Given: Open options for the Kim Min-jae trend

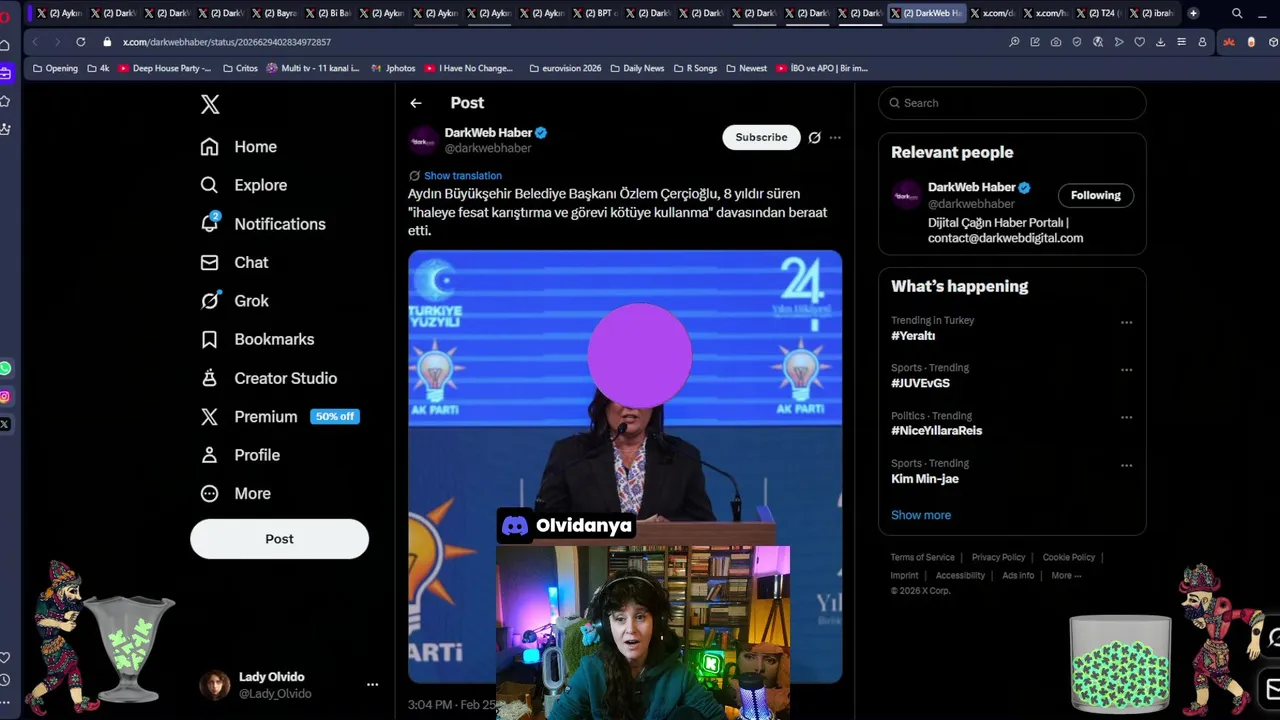Looking at the screenshot, I should (x=1127, y=466).
